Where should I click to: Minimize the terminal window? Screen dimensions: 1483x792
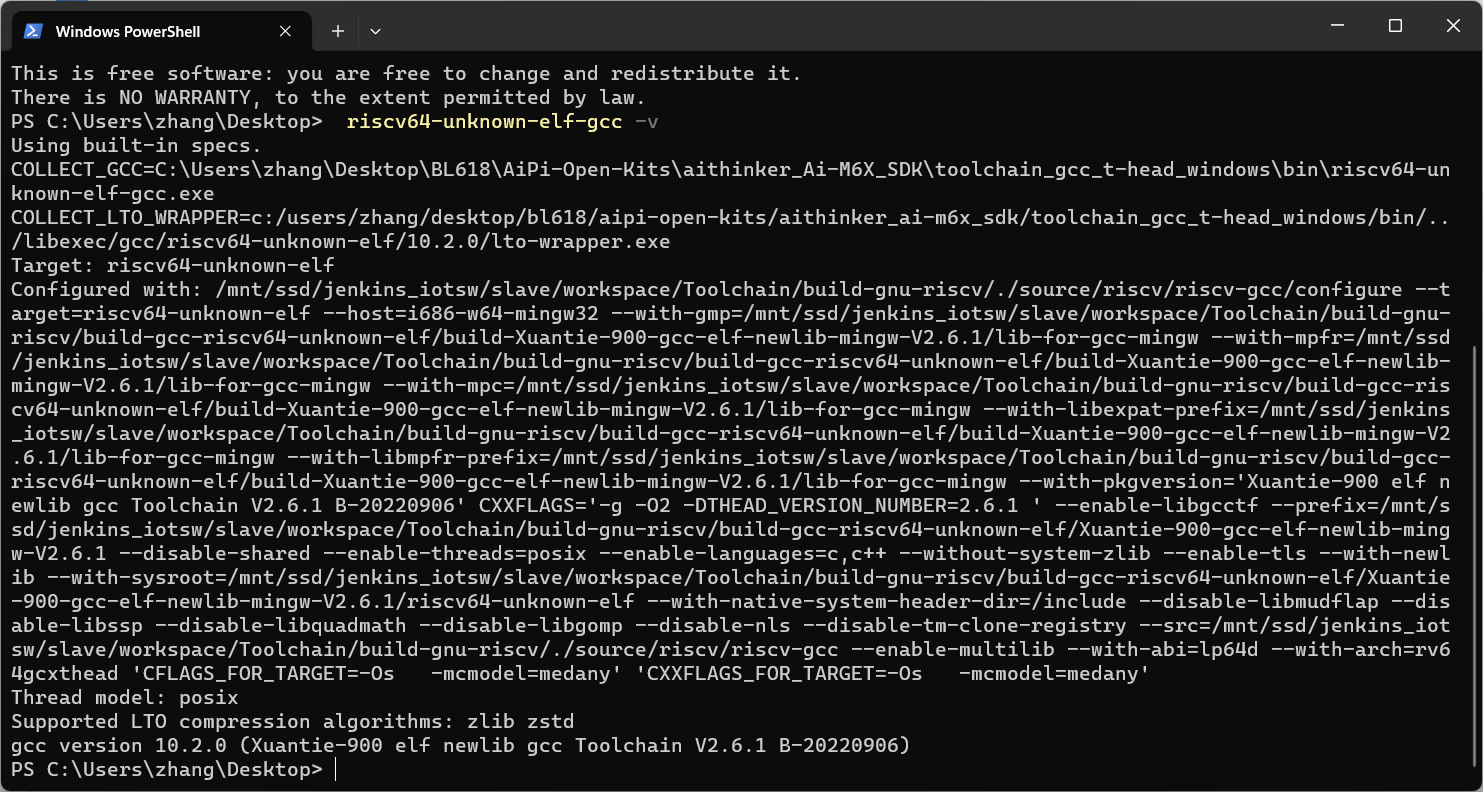click(x=1340, y=26)
